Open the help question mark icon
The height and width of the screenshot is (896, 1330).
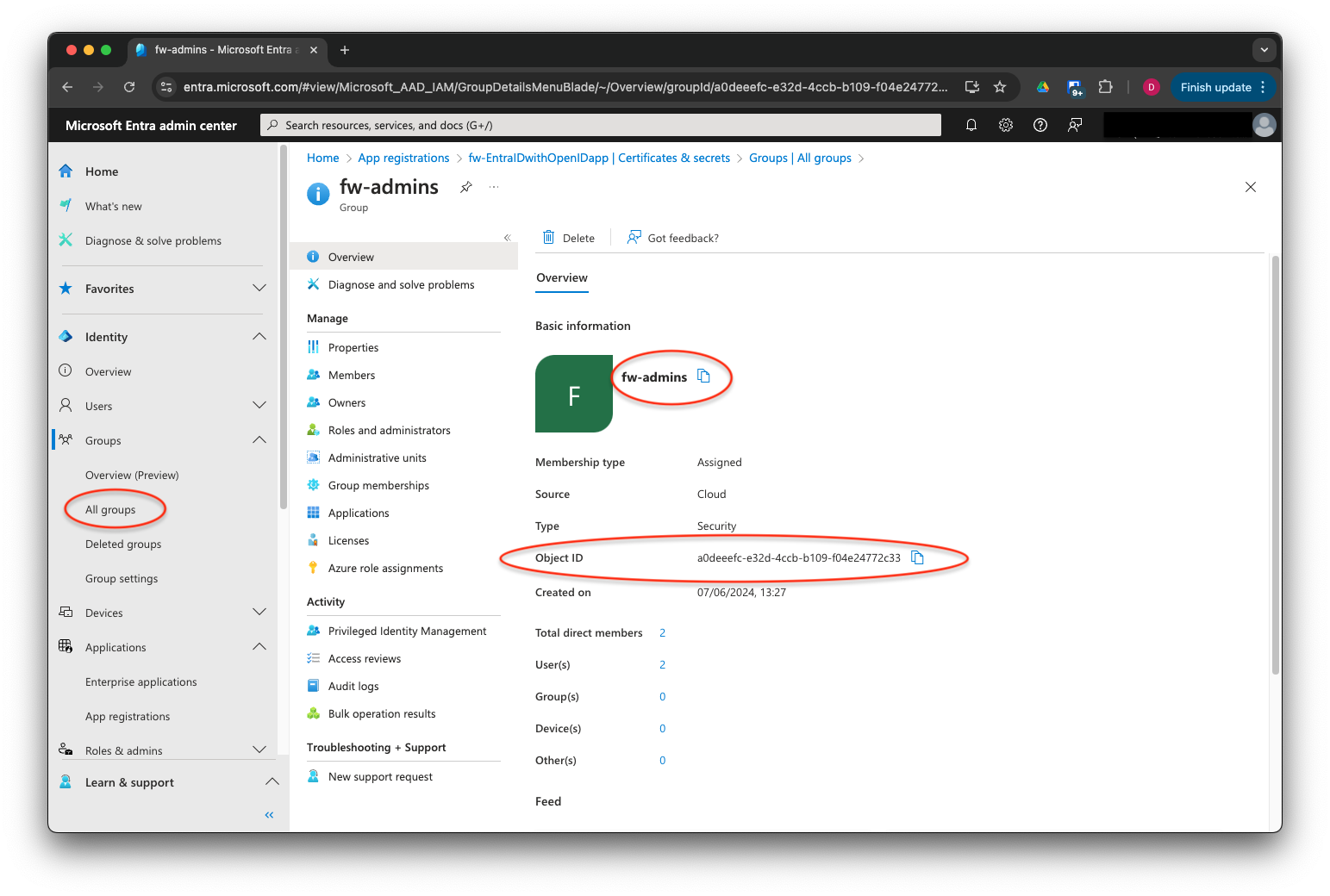1040,125
